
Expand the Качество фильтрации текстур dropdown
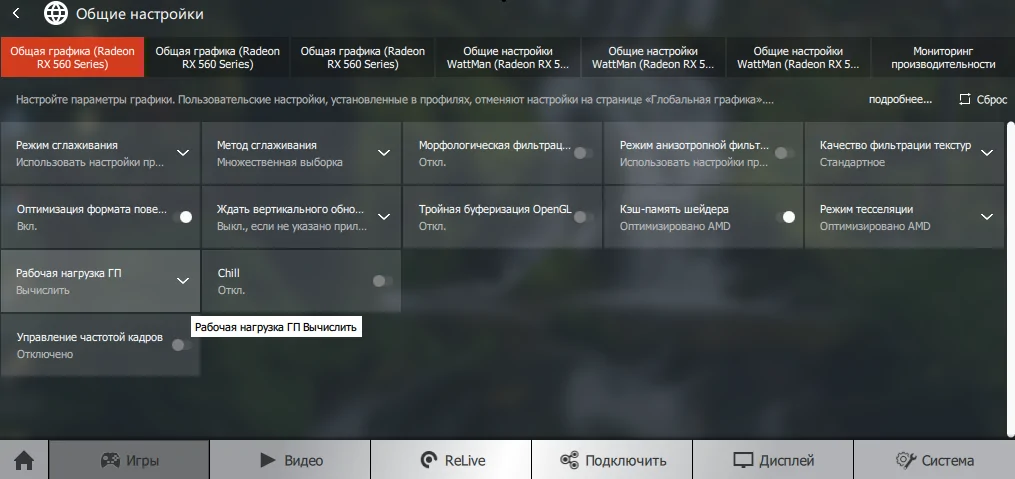tap(987, 153)
